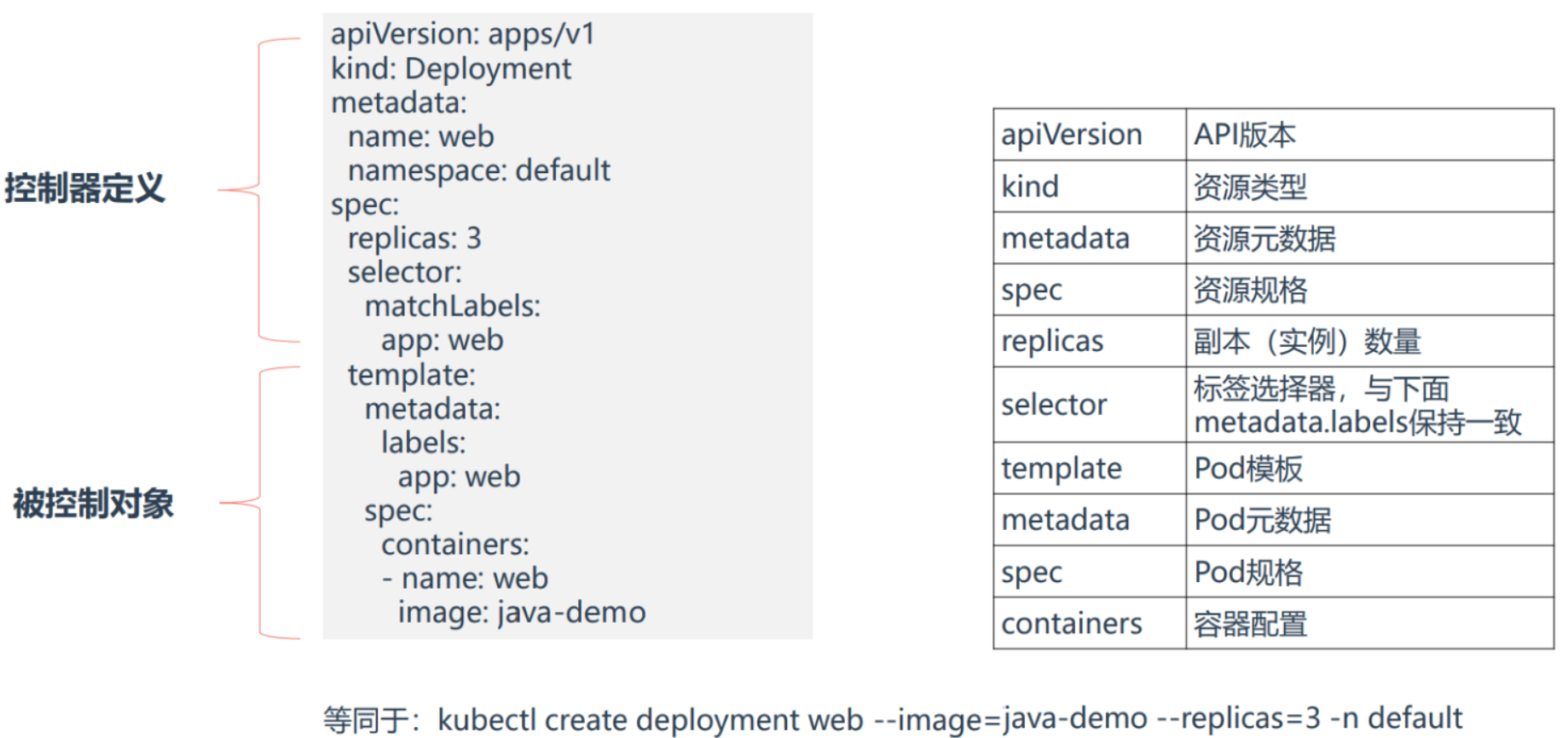The image size is (1568, 738).
Task: Click the kubectl create deployment command text
Action: [x=949, y=719]
